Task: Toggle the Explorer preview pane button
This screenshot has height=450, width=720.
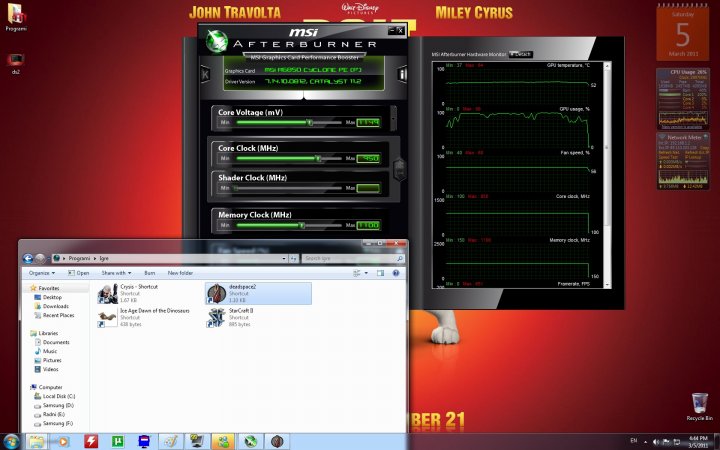Action: coord(380,273)
